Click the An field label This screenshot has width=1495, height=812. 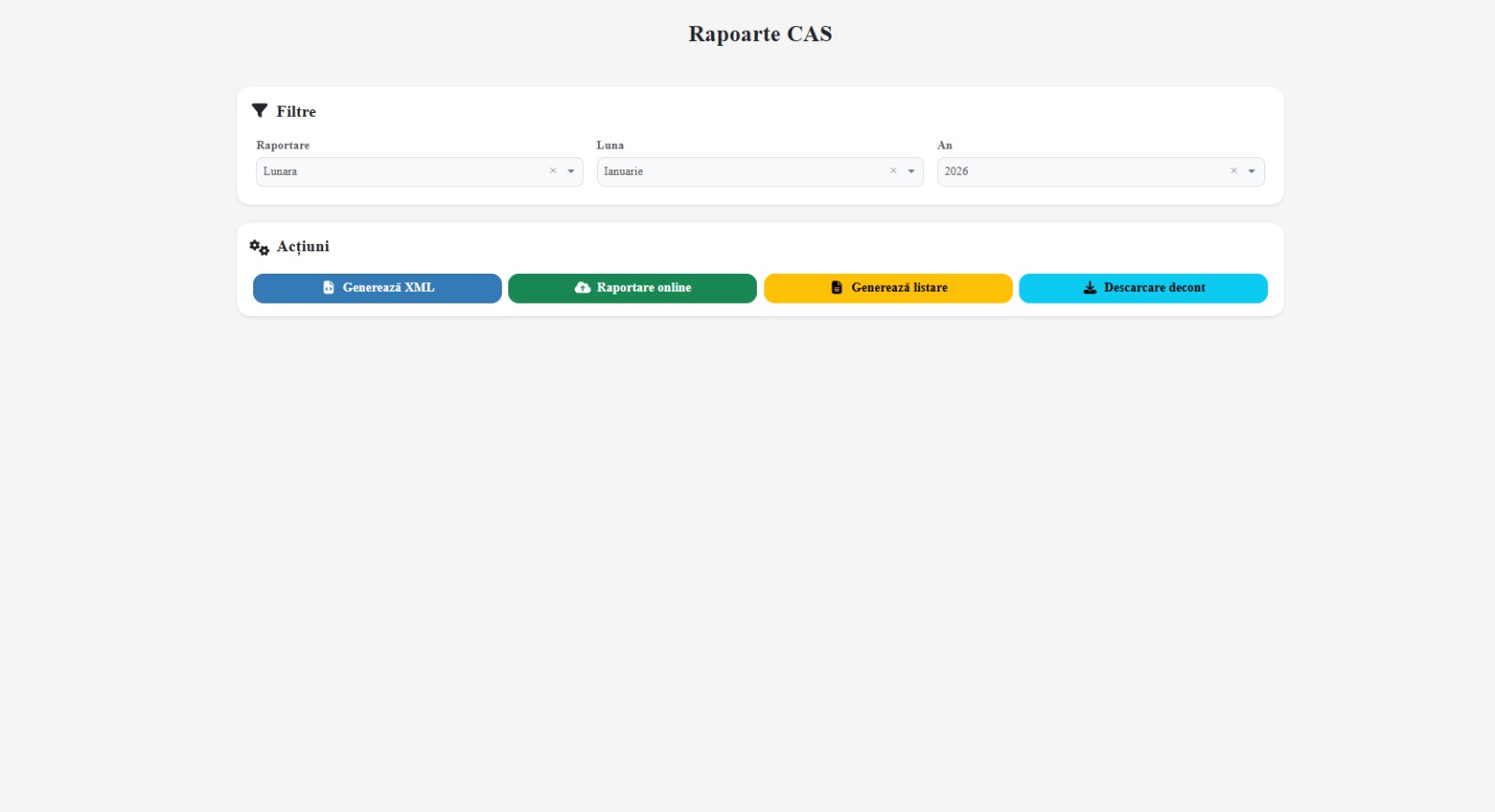945,145
